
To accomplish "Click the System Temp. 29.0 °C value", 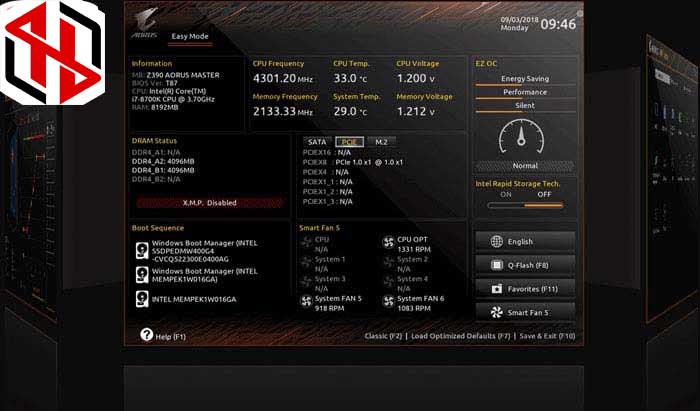I will click(x=350, y=112).
